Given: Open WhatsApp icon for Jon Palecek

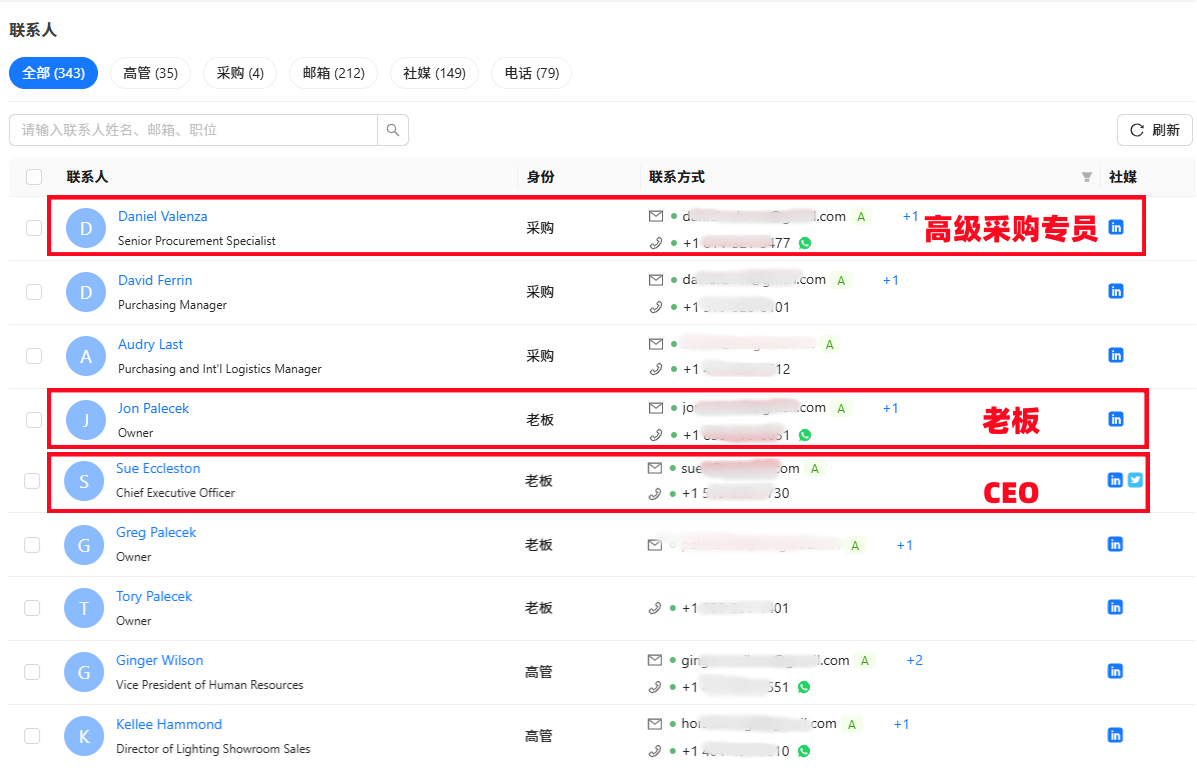Looking at the screenshot, I should tap(805, 435).
